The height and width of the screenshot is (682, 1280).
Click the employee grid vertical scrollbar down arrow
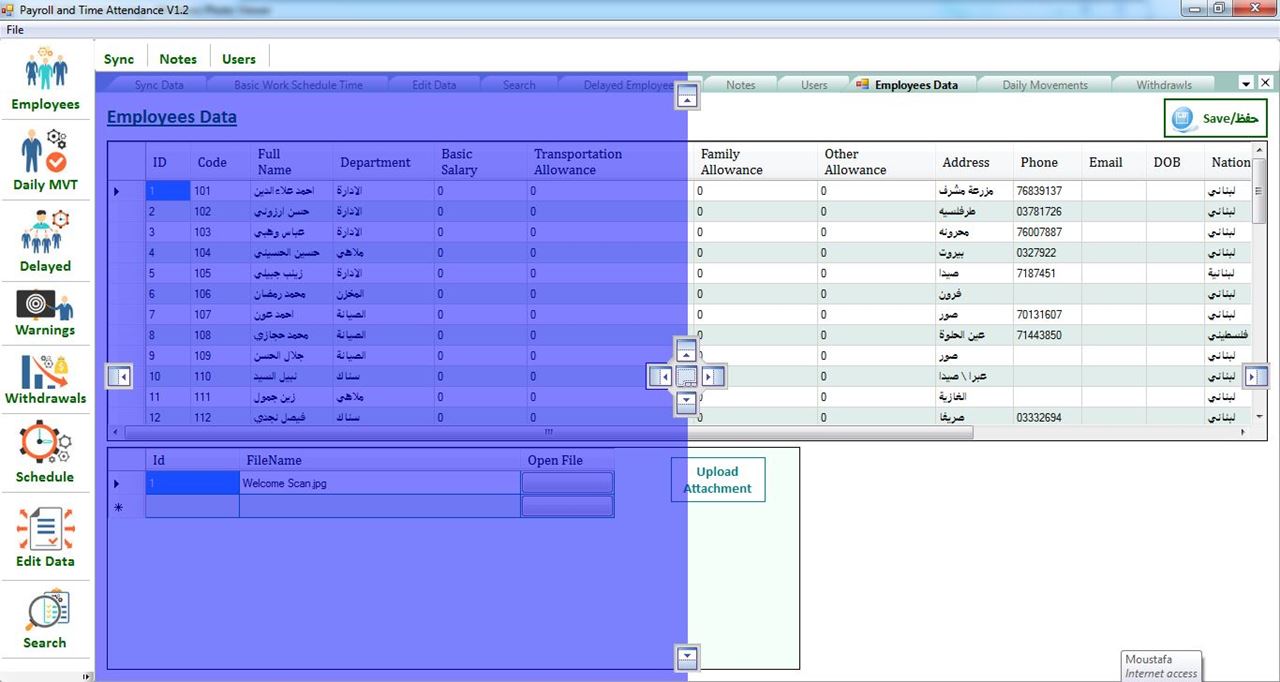pyautogui.click(x=1259, y=417)
